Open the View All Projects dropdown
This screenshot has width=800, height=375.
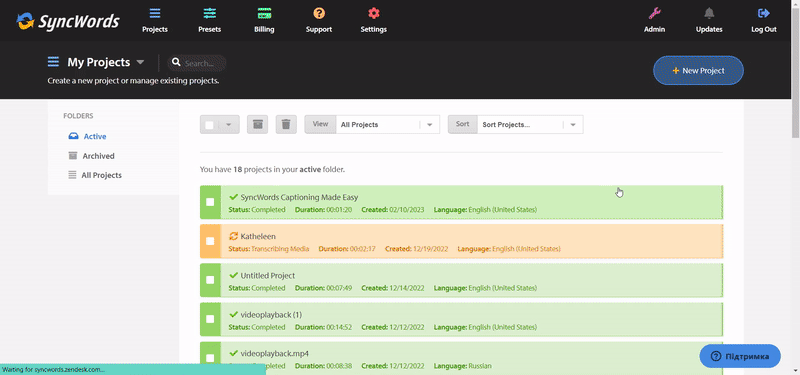pos(388,124)
